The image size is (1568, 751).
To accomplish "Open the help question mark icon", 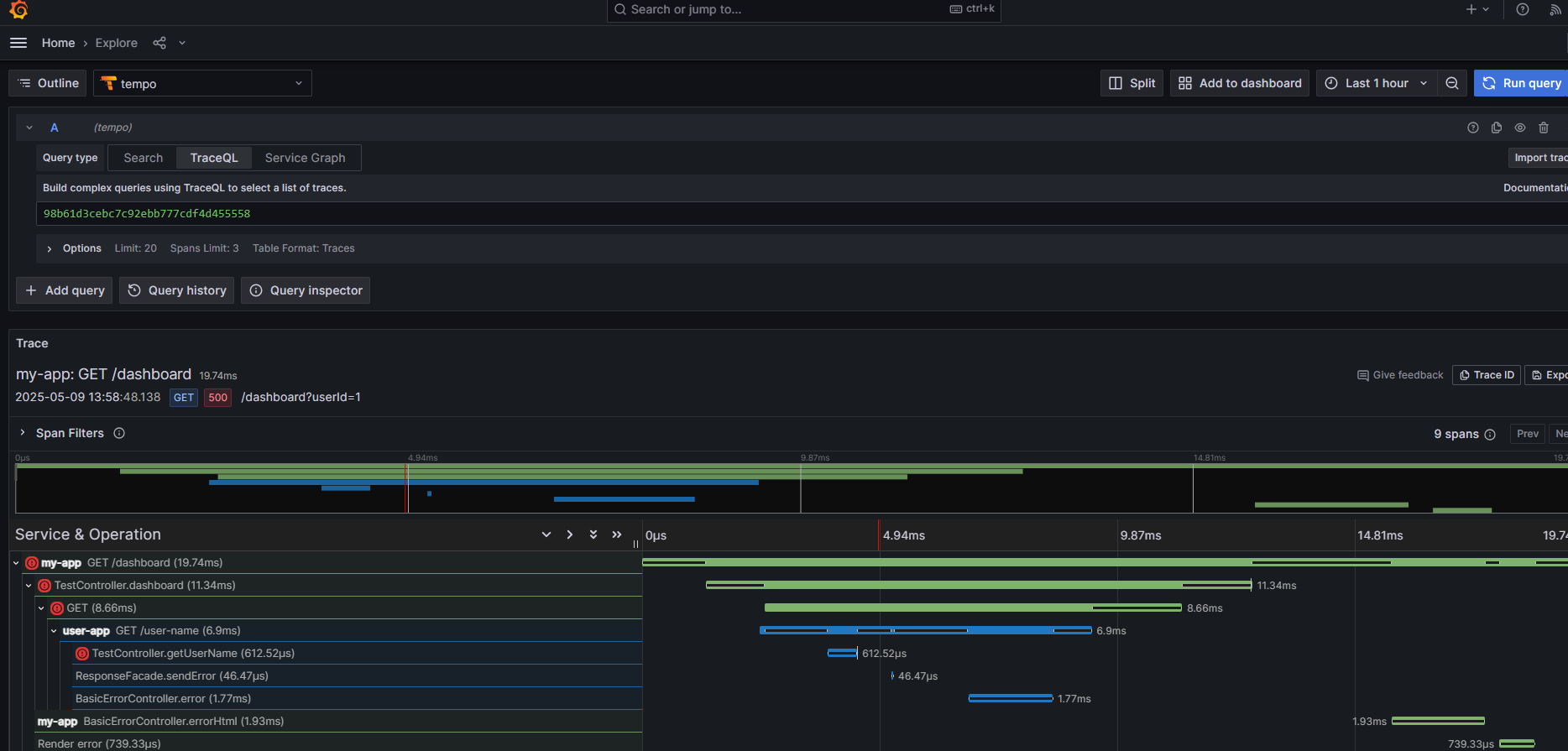I will click(1523, 9).
